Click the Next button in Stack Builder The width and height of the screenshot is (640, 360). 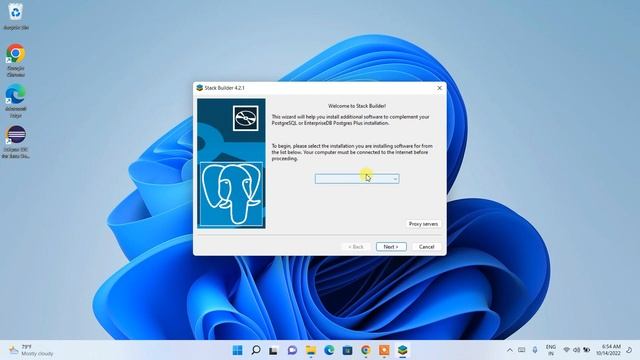pos(391,247)
